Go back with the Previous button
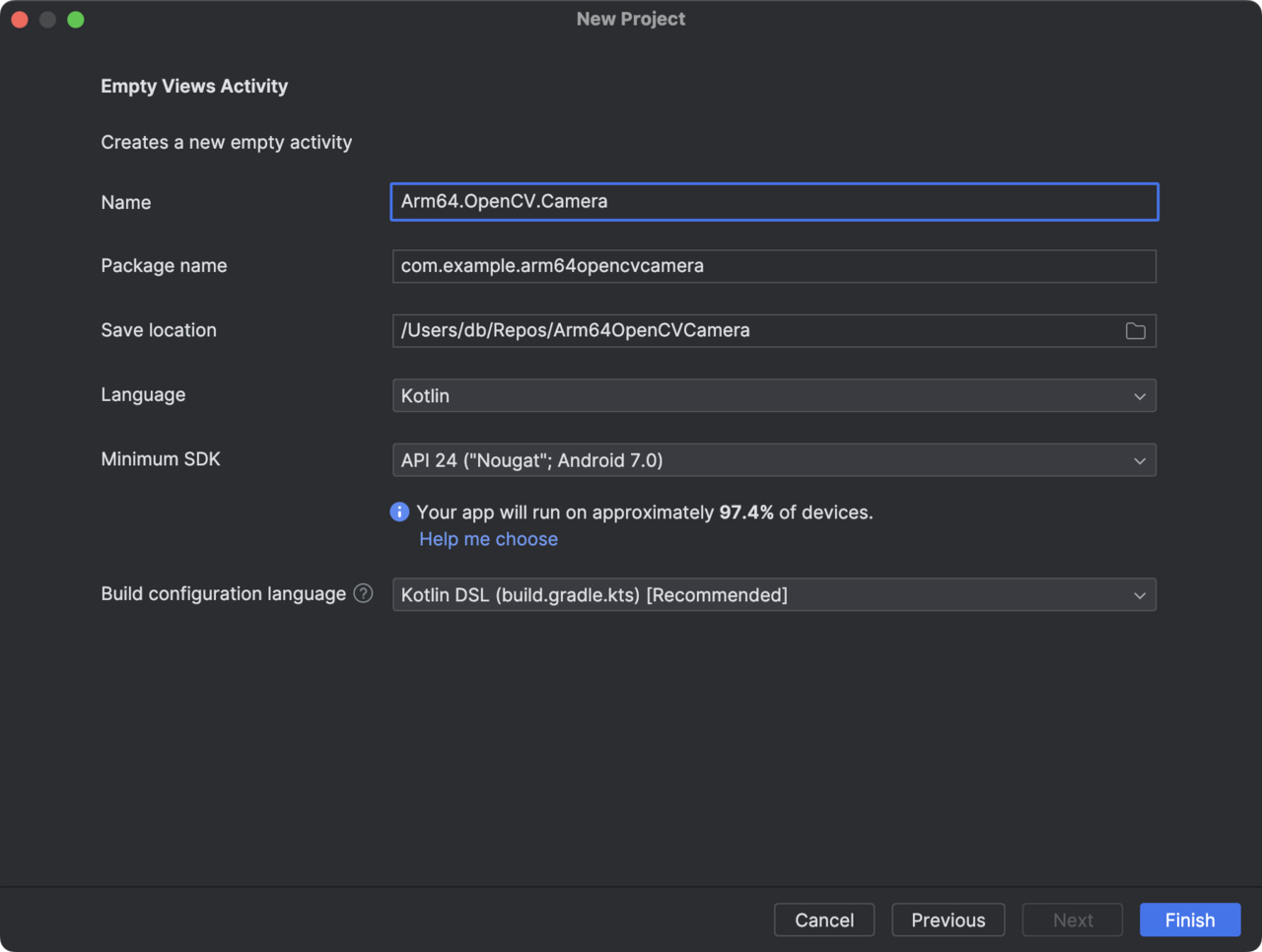 click(947, 919)
